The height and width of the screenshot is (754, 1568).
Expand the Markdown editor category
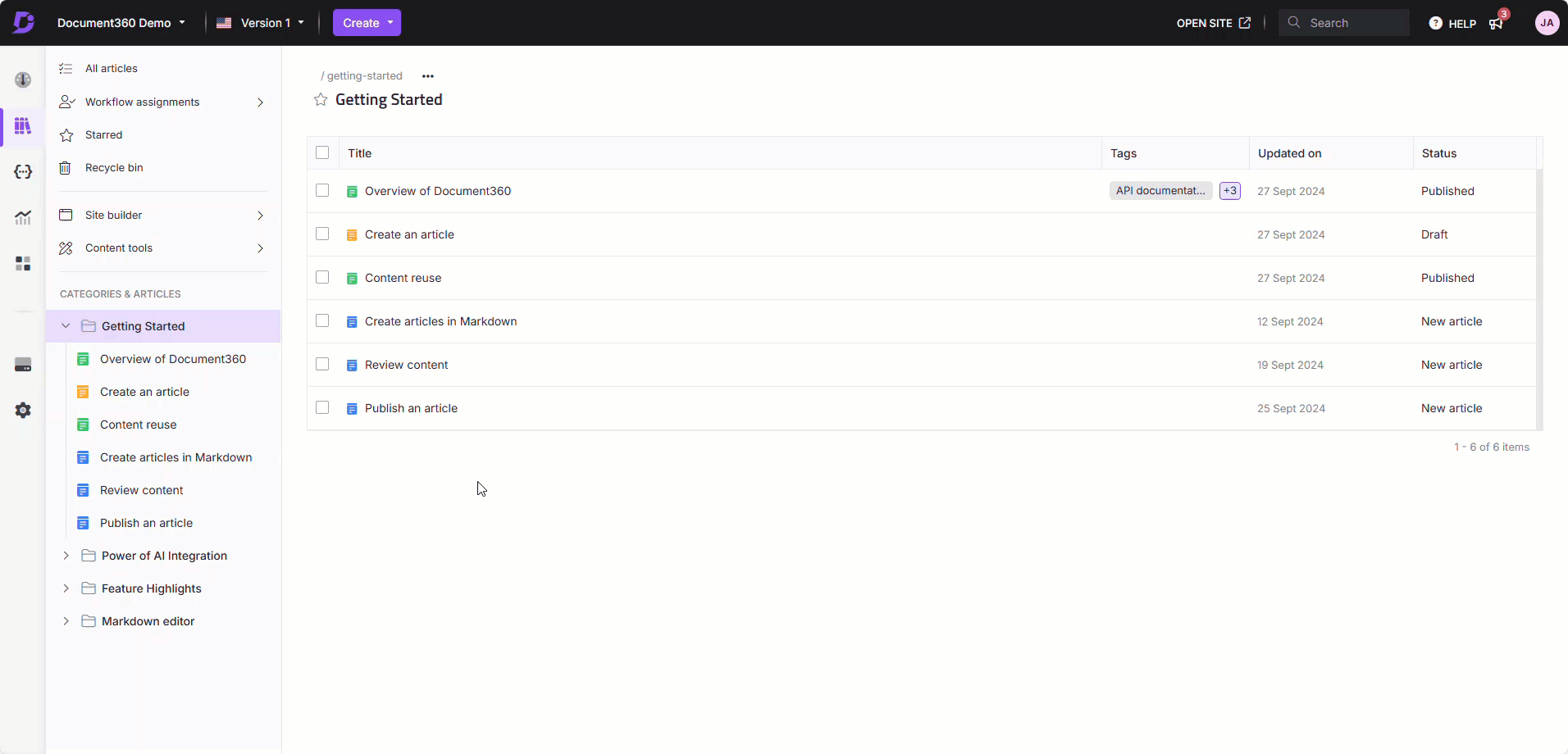[66, 621]
